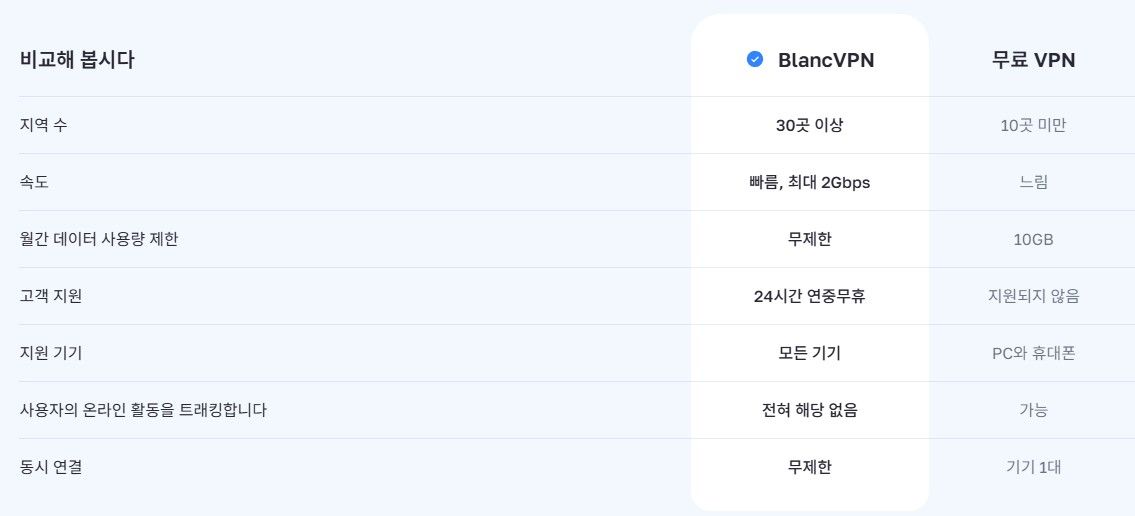Click the 기기 1대 cell

pyautogui.click(x=1033, y=467)
